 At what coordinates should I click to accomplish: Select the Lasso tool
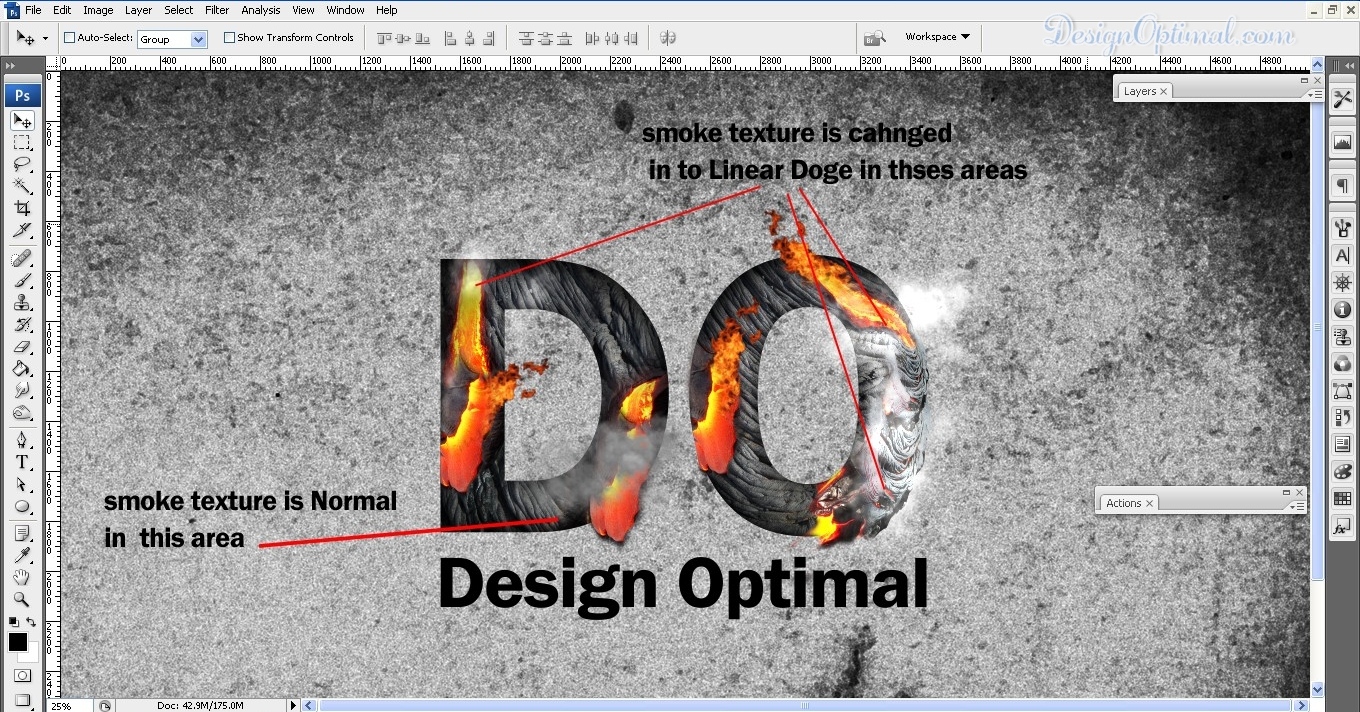pyautogui.click(x=22, y=165)
